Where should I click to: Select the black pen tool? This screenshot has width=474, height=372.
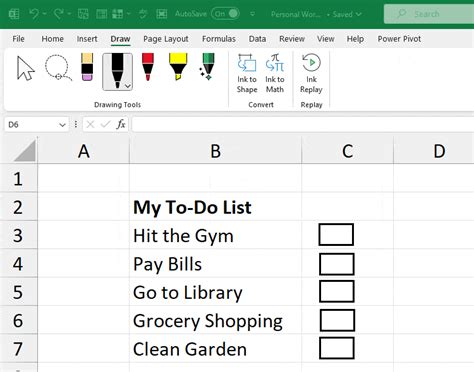pyautogui.click(x=117, y=71)
